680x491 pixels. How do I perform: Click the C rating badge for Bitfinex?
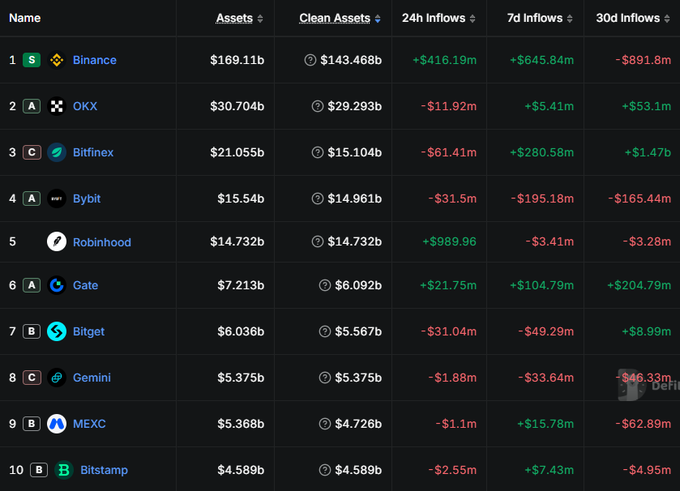tap(32, 152)
